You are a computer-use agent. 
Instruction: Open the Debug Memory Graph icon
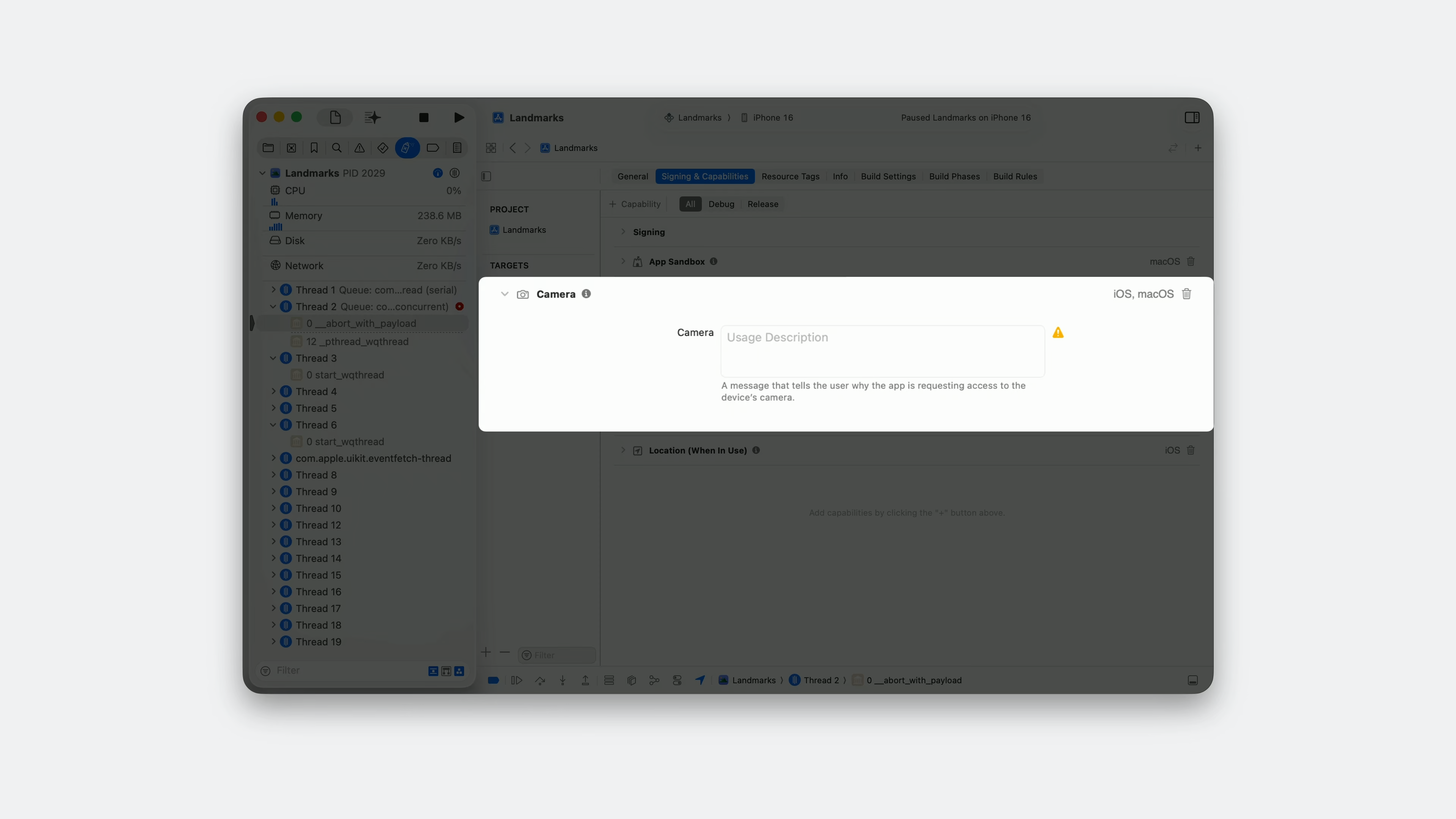click(654, 681)
